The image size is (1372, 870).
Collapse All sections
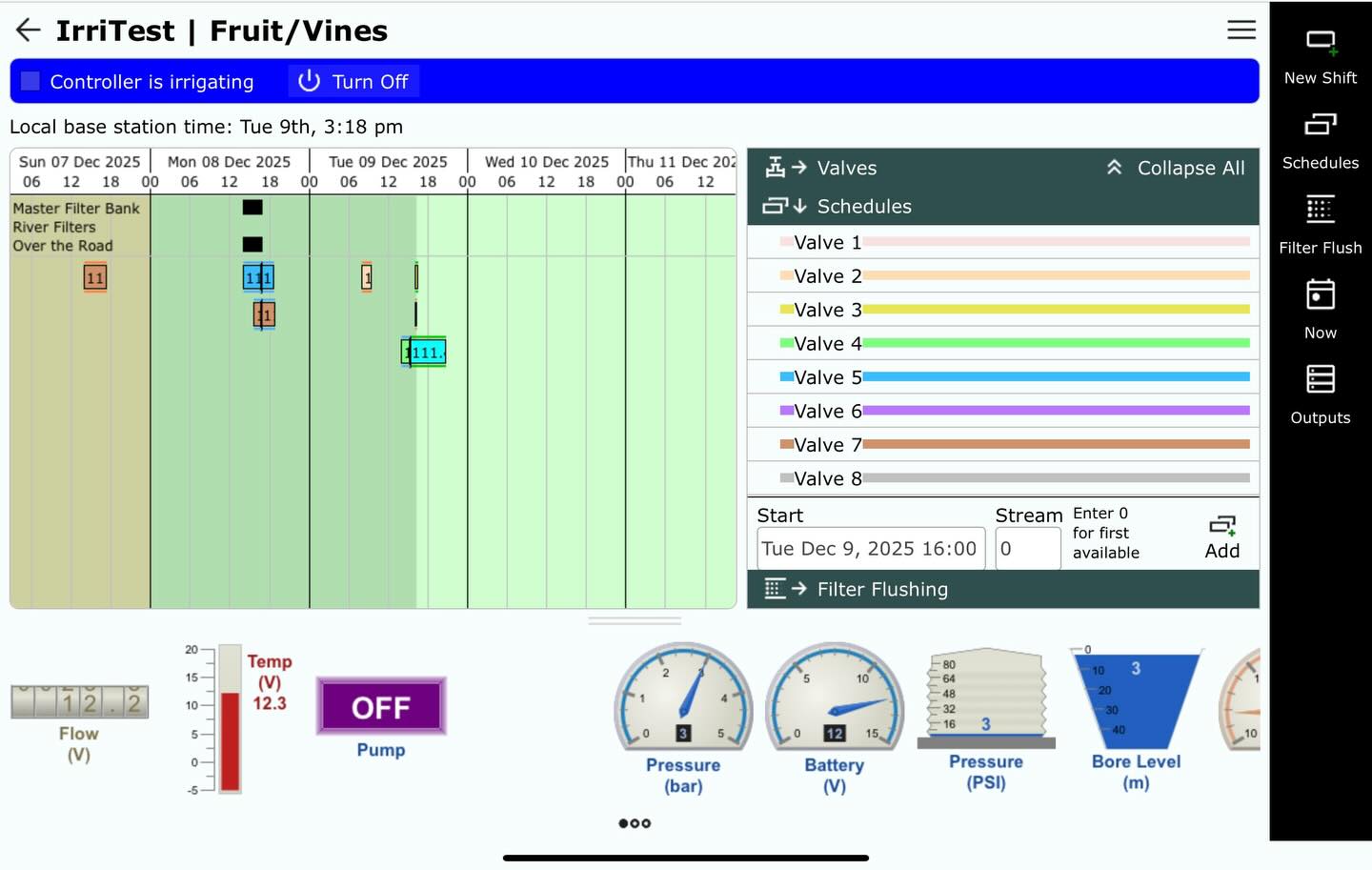pyautogui.click(x=1176, y=168)
